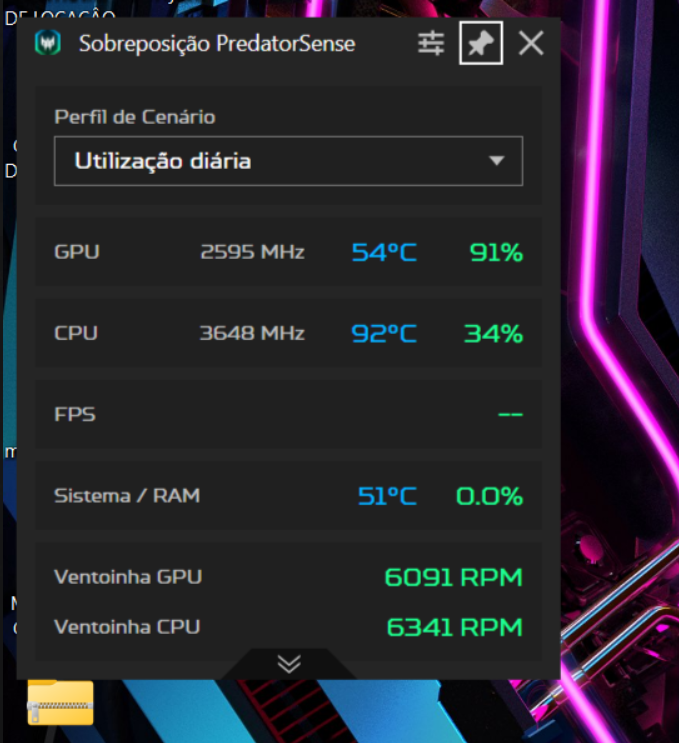Click the dropdown arrow beside Utilização diária
The height and width of the screenshot is (743, 679).
(x=496, y=161)
